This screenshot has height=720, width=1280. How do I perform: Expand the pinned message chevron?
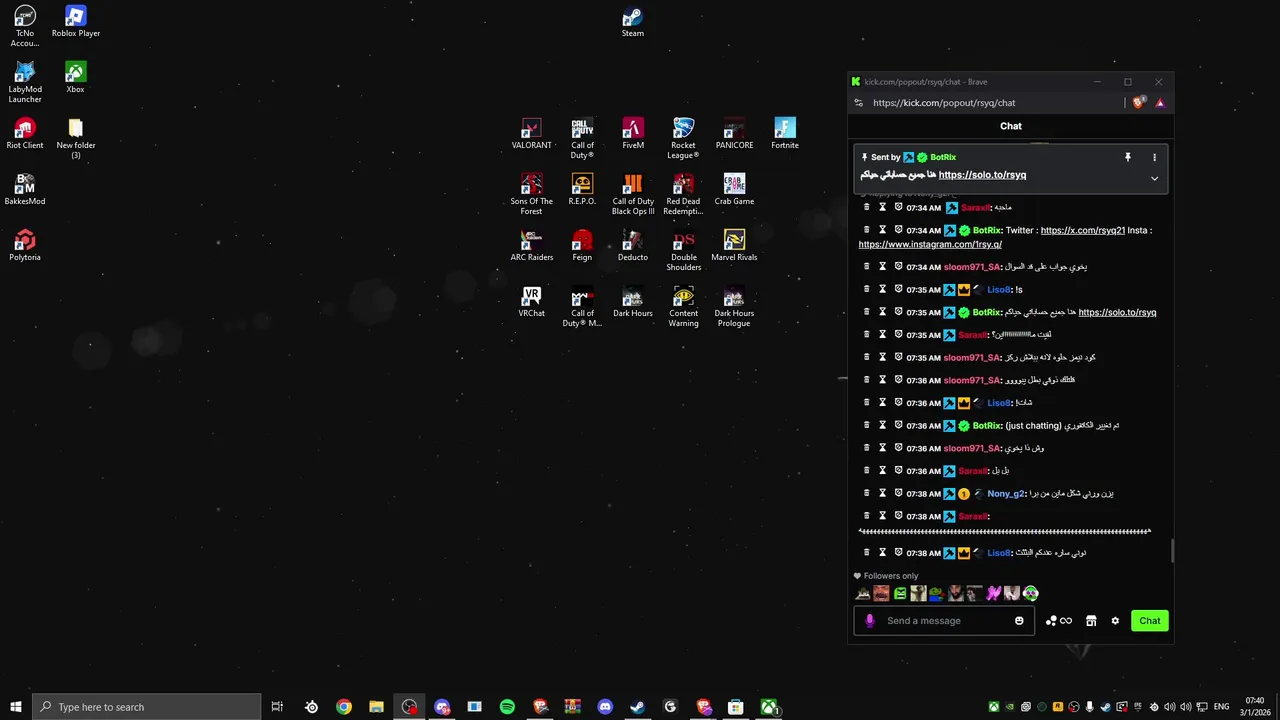click(1154, 179)
